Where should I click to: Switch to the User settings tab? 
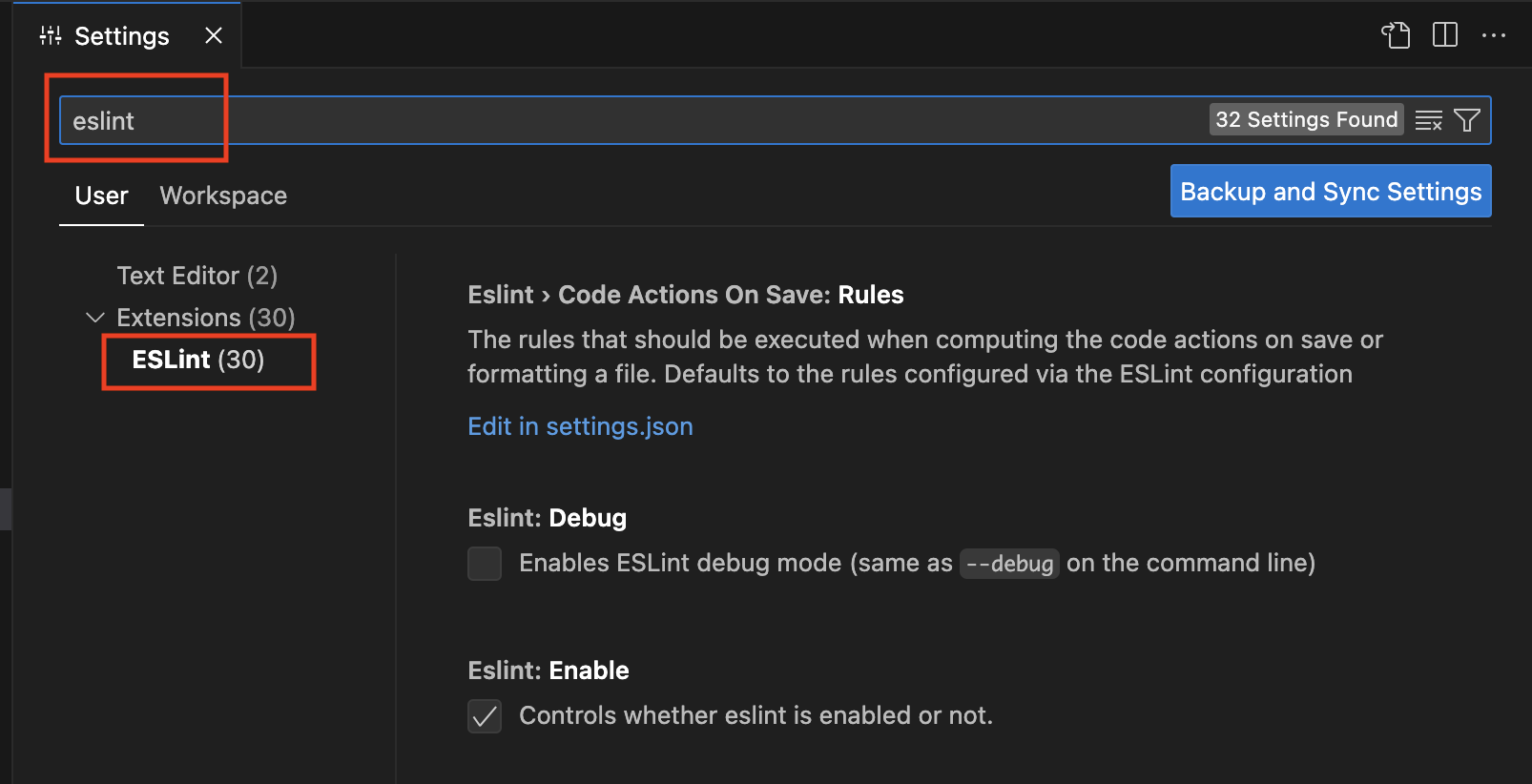(101, 196)
